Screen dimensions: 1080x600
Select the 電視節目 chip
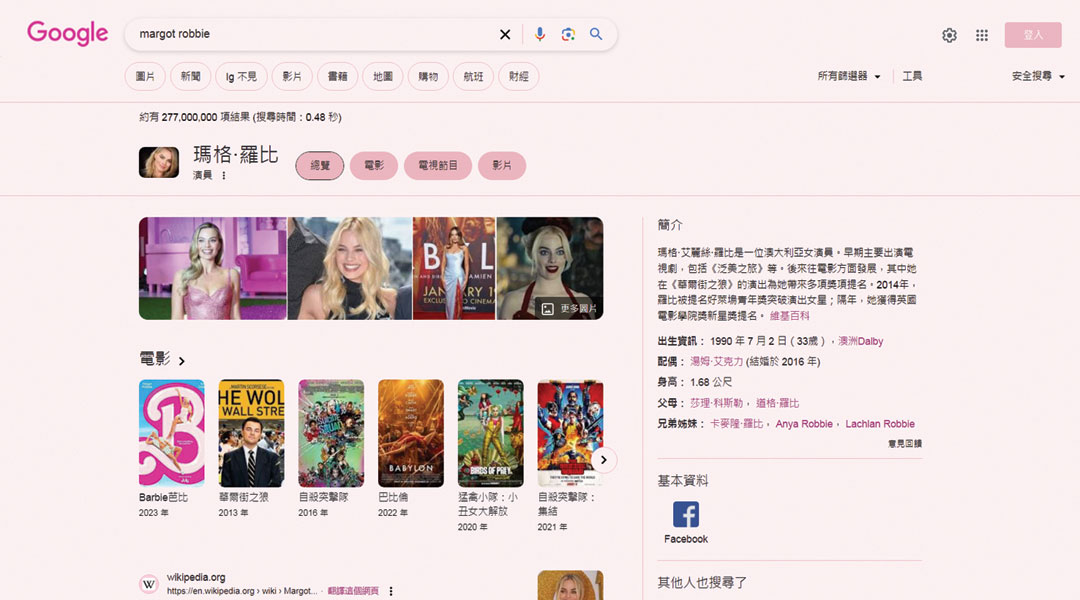438,165
